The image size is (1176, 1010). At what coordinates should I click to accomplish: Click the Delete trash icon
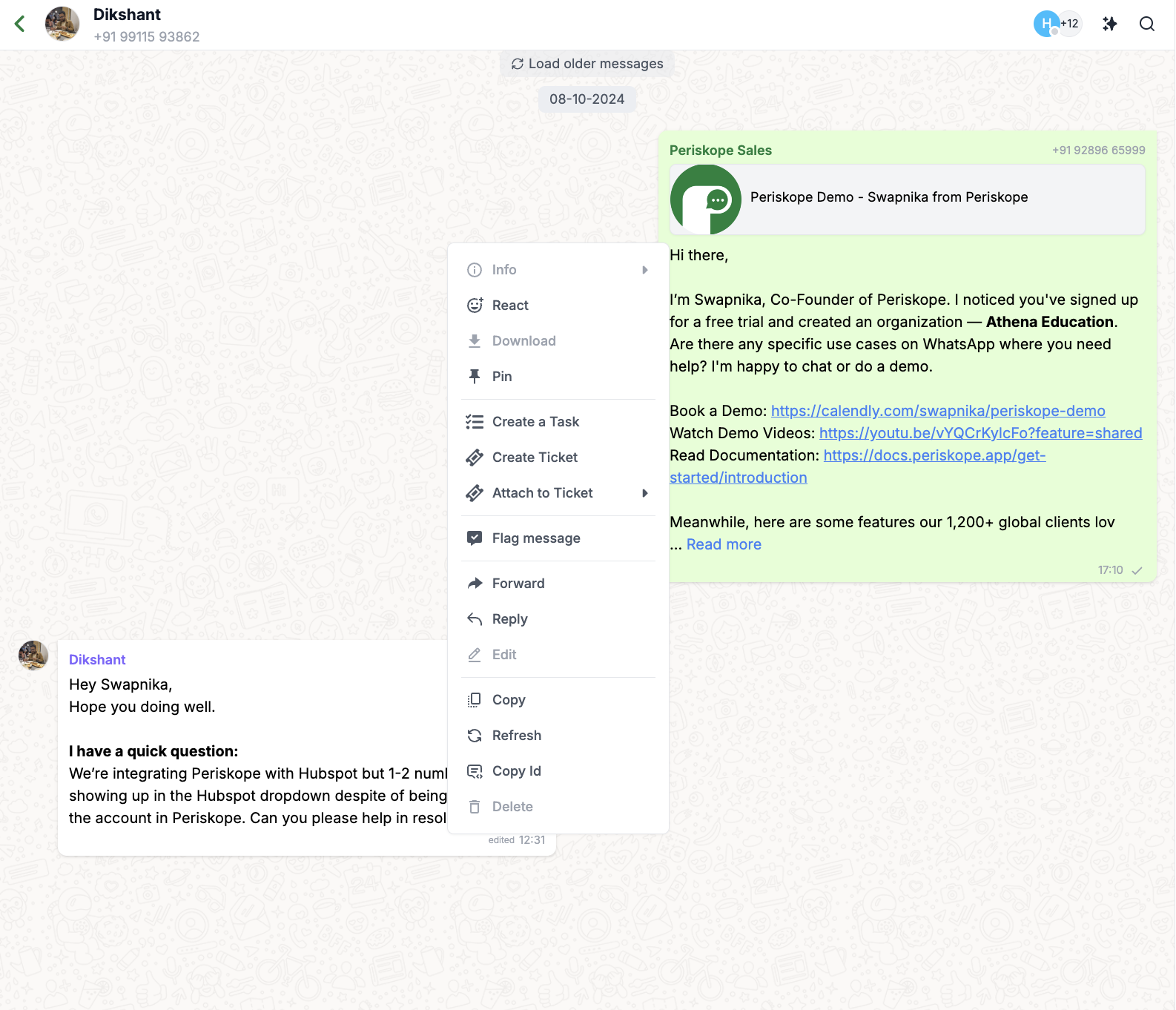(x=475, y=807)
